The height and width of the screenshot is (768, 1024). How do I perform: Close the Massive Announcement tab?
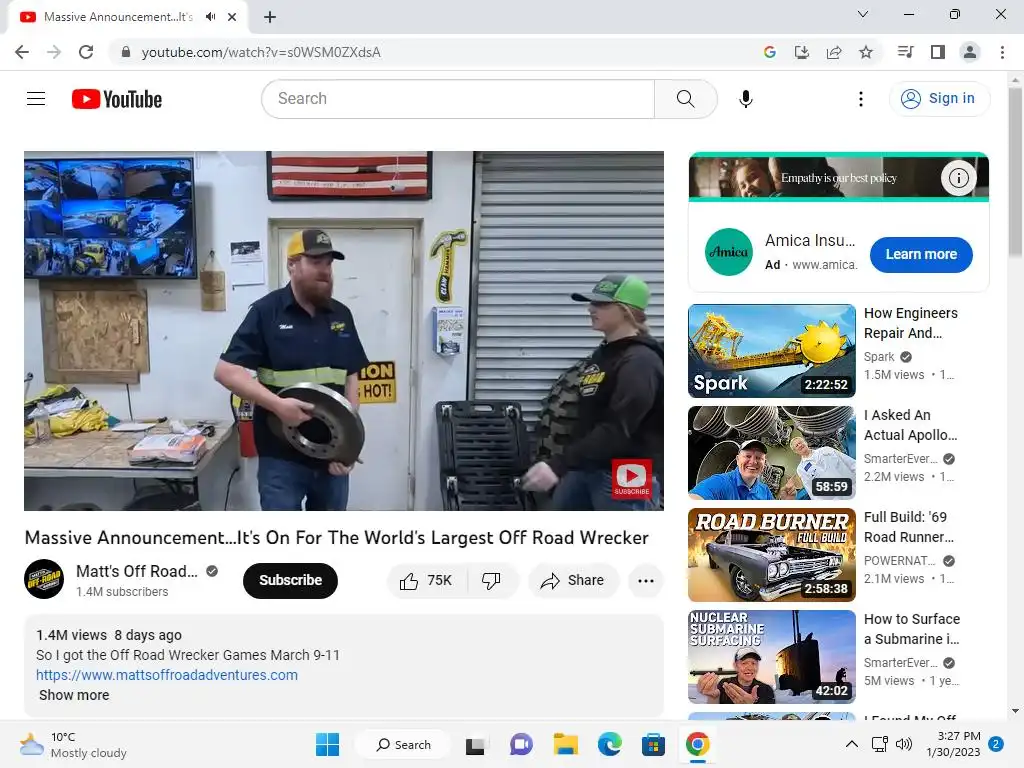[232, 17]
